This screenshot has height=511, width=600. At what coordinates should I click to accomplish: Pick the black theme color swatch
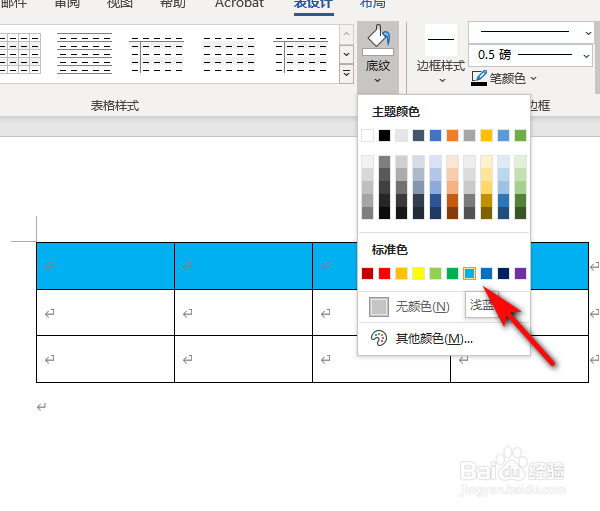point(385,136)
